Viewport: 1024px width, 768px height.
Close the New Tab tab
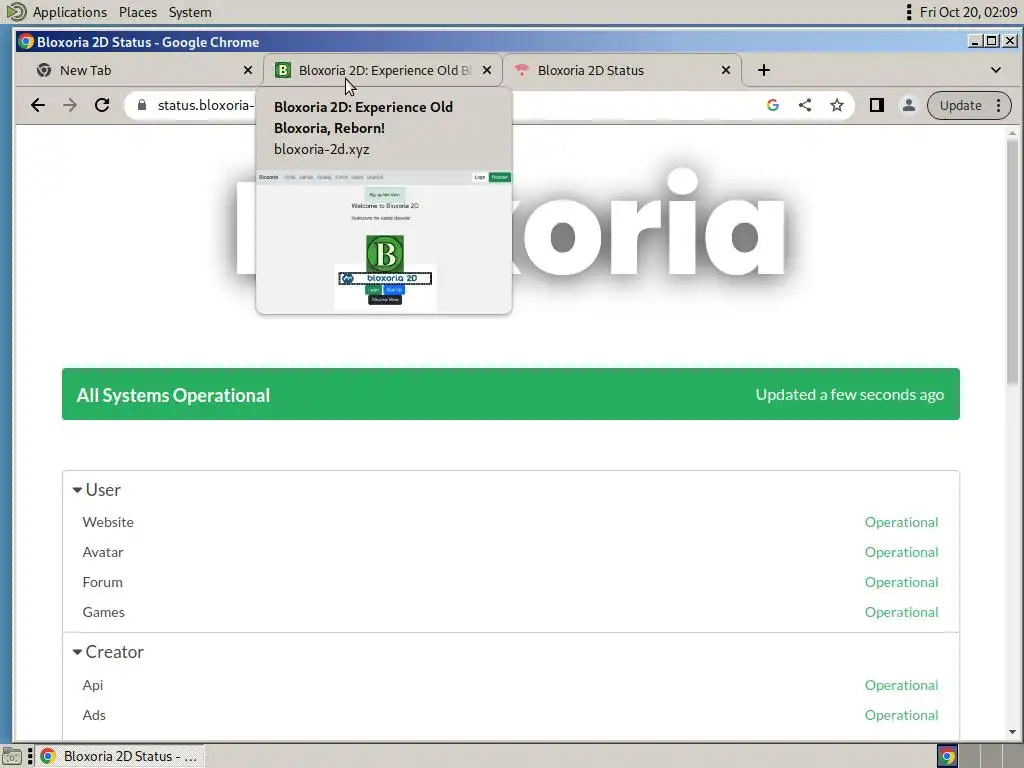(x=248, y=70)
